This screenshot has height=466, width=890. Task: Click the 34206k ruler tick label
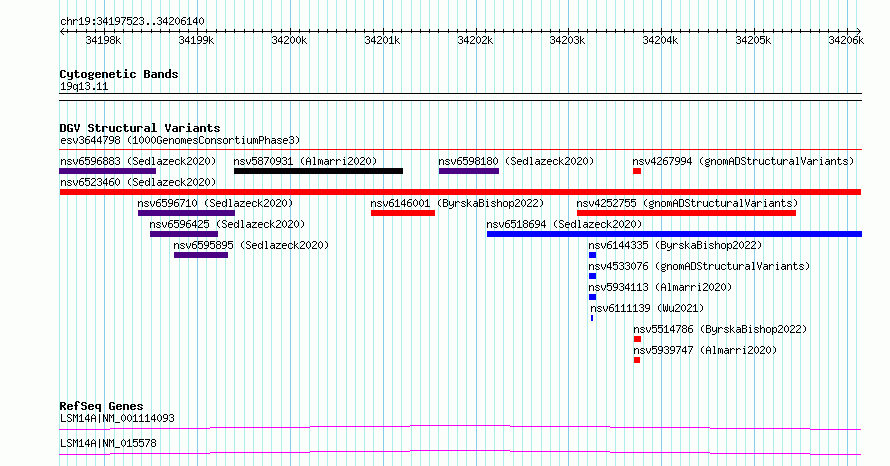click(x=846, y=40)
